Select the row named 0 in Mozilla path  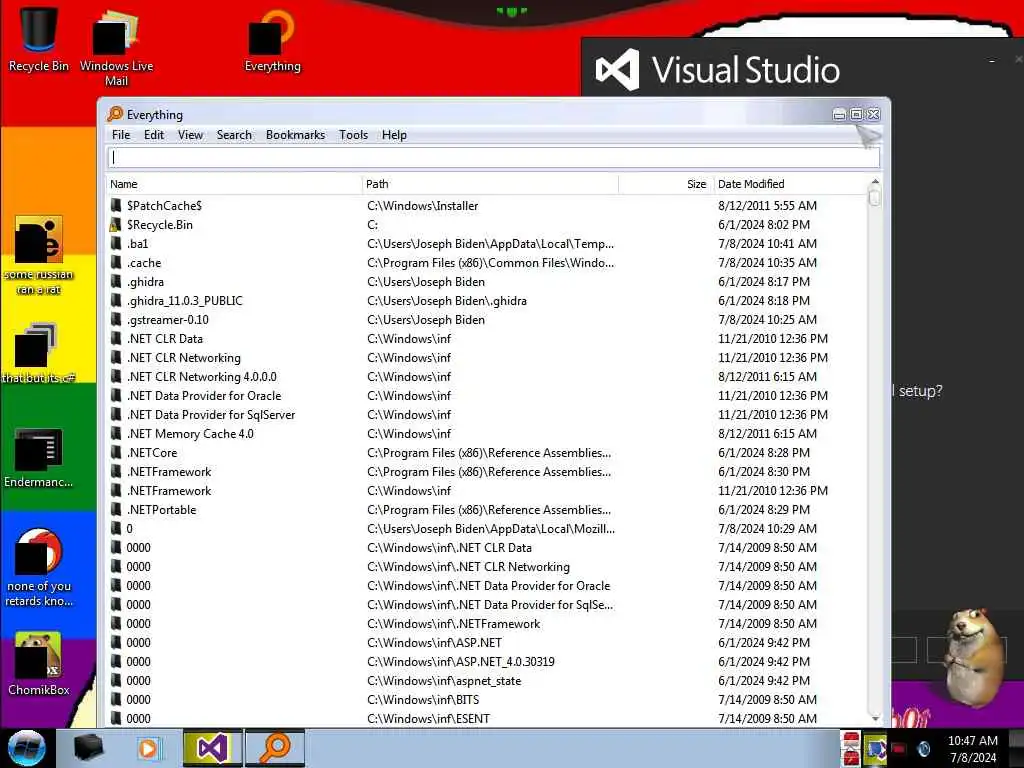point(487,528)
